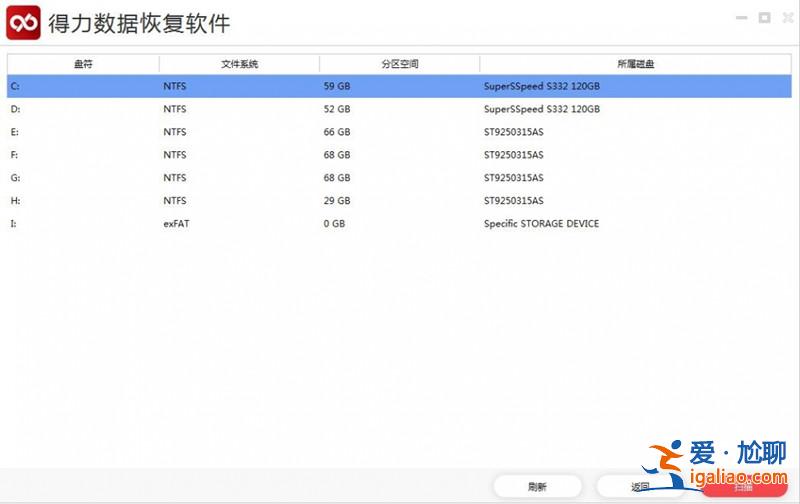Minimize the data recovery window
The image size is (800, 504).
pyautogui.click(x=741, y=18)
